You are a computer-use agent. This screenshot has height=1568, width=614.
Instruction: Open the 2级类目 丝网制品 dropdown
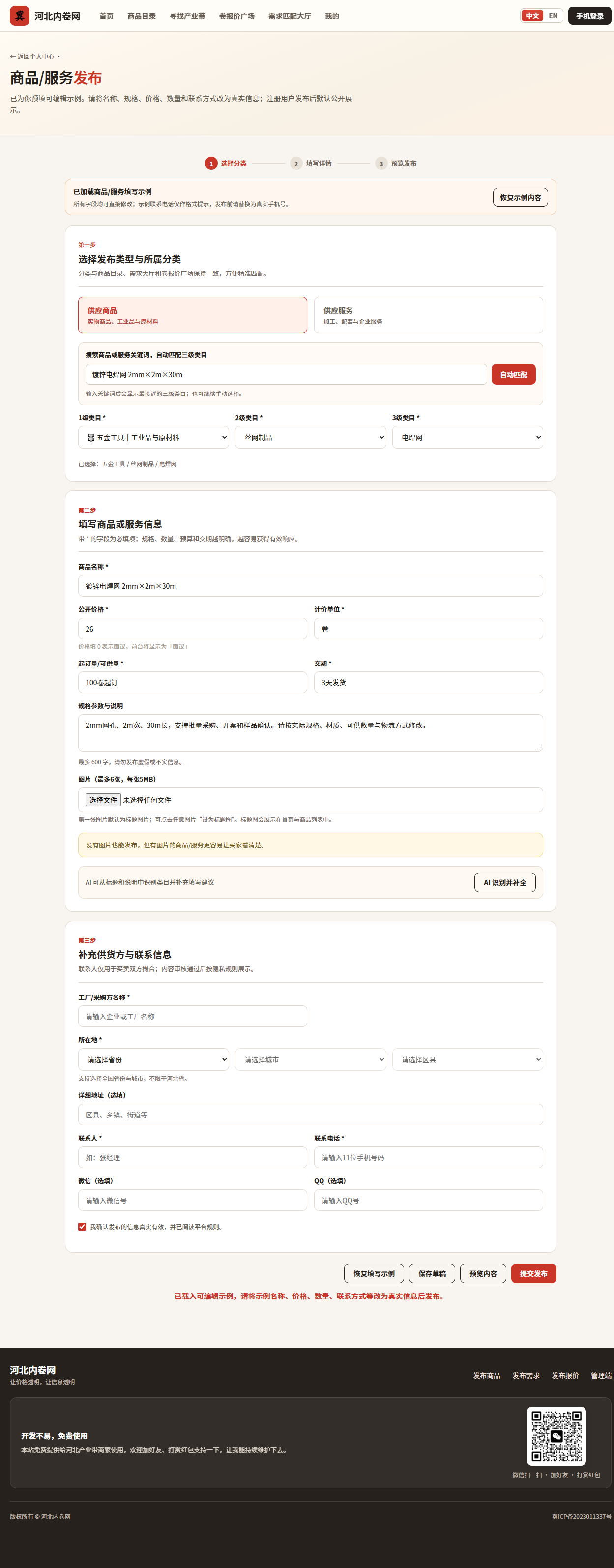(310, 437)
